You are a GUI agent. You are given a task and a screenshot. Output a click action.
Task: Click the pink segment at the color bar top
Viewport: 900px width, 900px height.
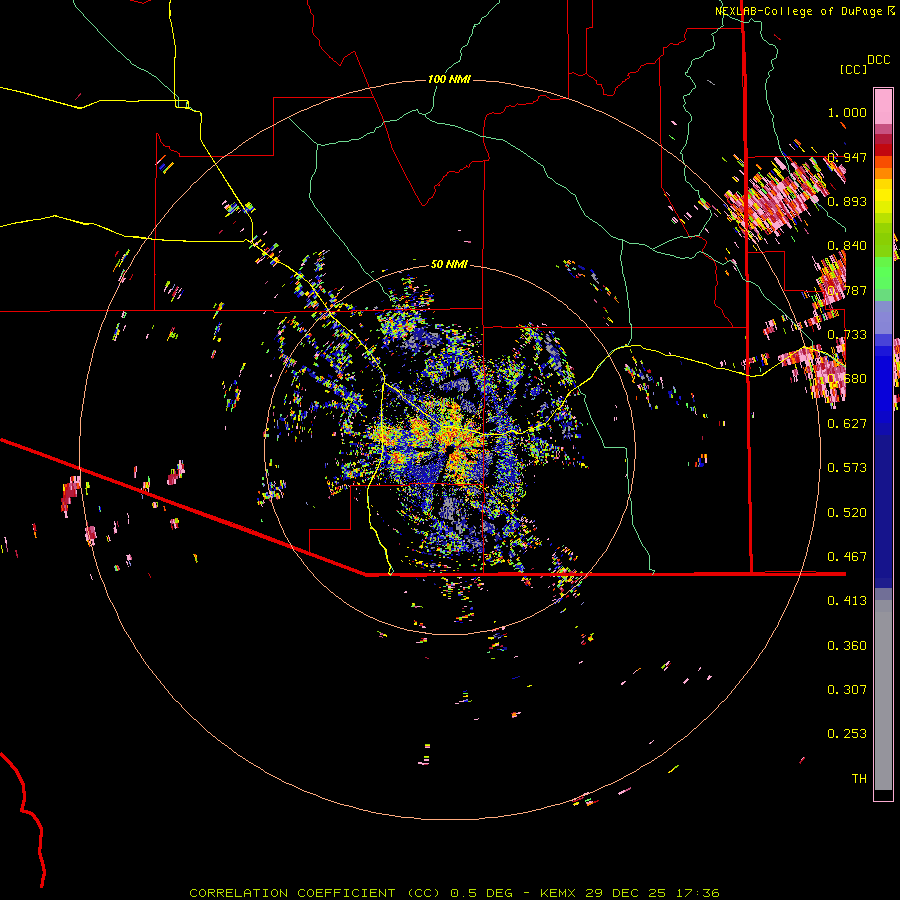point(883,106)
